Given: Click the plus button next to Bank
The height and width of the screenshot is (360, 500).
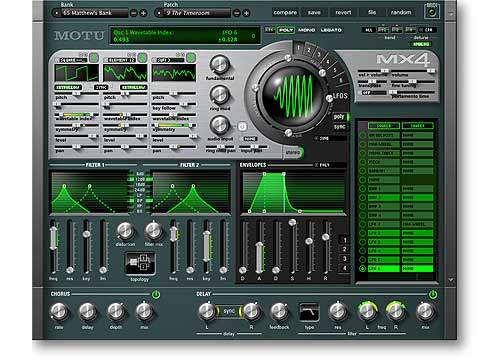Looking at the screenshot, I should [143, 13].
